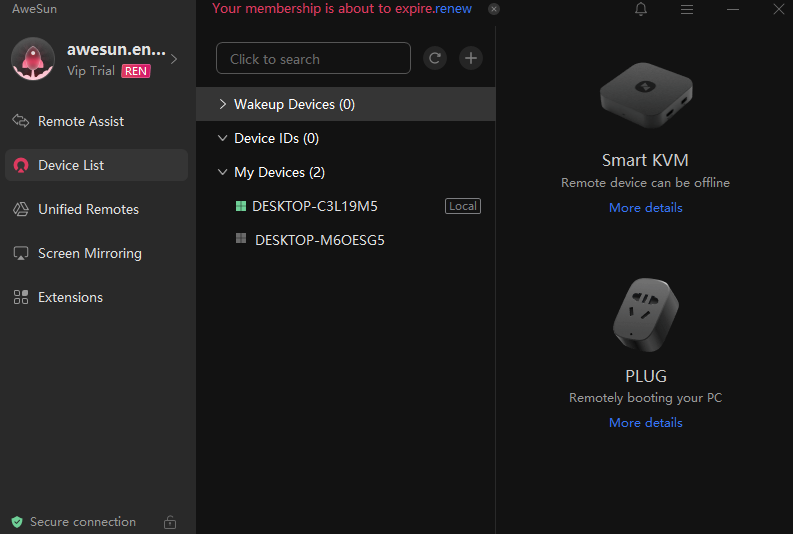Select device DESKTOP-M6OESG5
This screenshot has width=793, height=534.
(346, 240)
